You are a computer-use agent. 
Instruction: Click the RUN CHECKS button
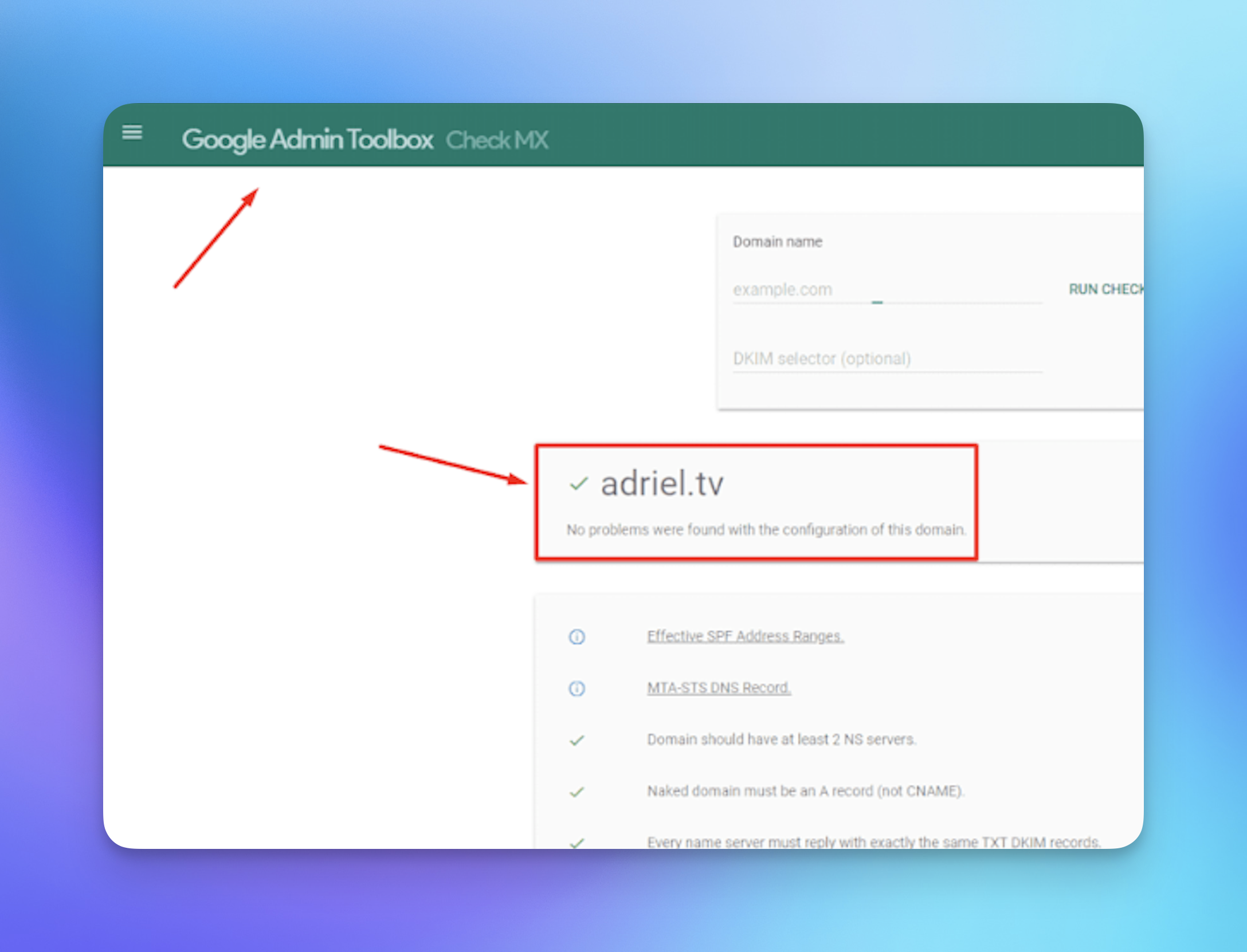(1106, 289)
